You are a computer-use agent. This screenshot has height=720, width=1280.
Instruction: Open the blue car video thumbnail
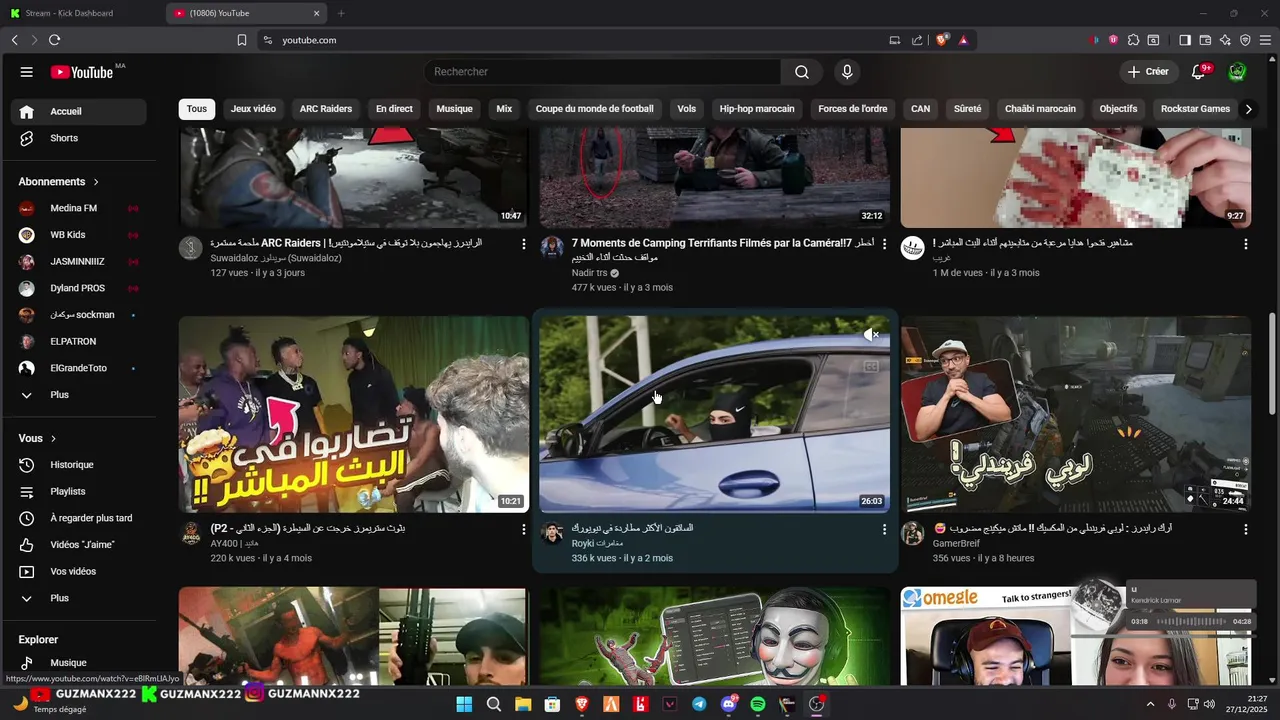(x=714, y=414)
